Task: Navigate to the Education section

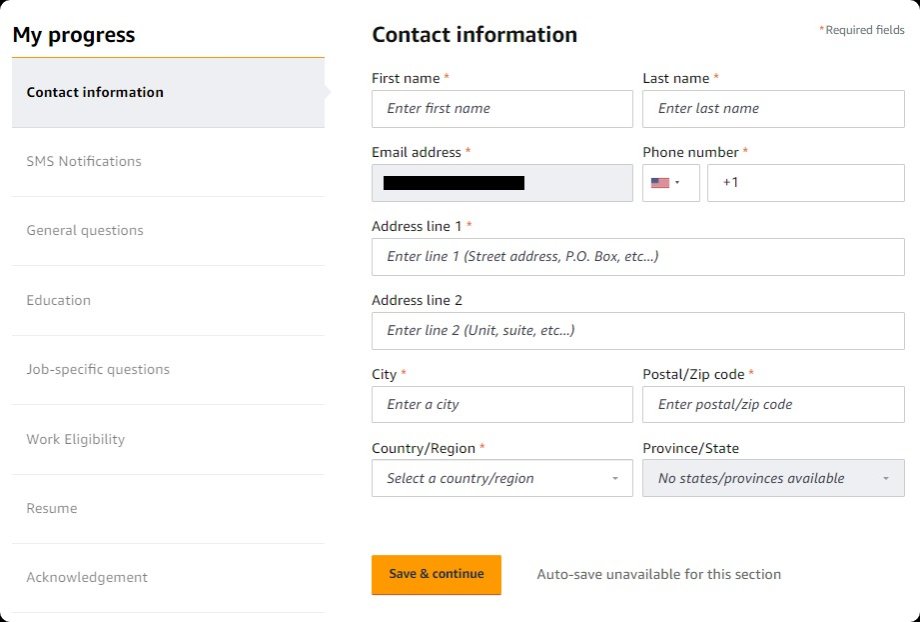Action: (x=58, y=300)
